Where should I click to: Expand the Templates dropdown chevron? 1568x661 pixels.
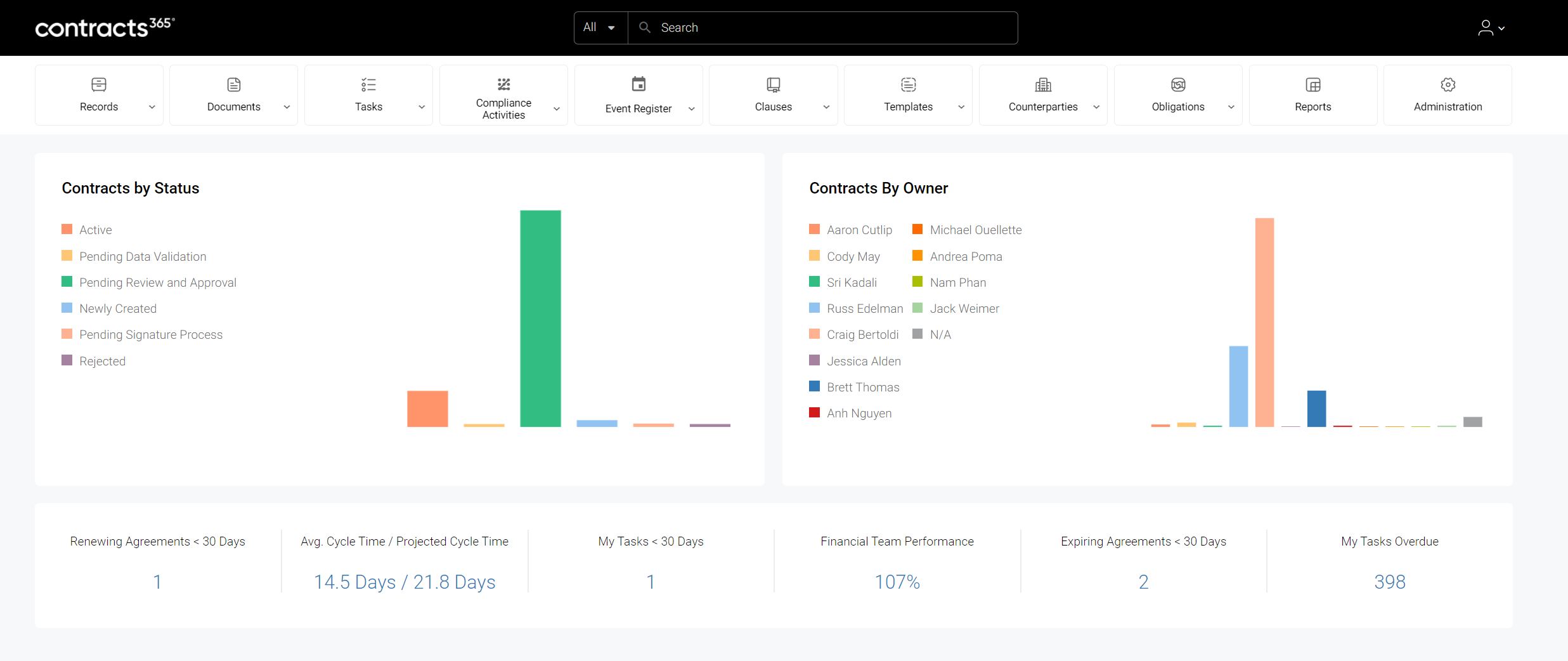pos(961,107)
